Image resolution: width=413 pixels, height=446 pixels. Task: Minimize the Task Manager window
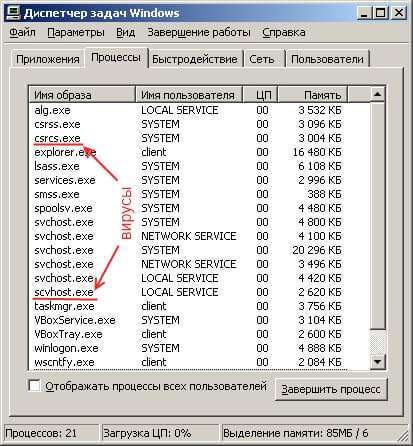point(365,13)
